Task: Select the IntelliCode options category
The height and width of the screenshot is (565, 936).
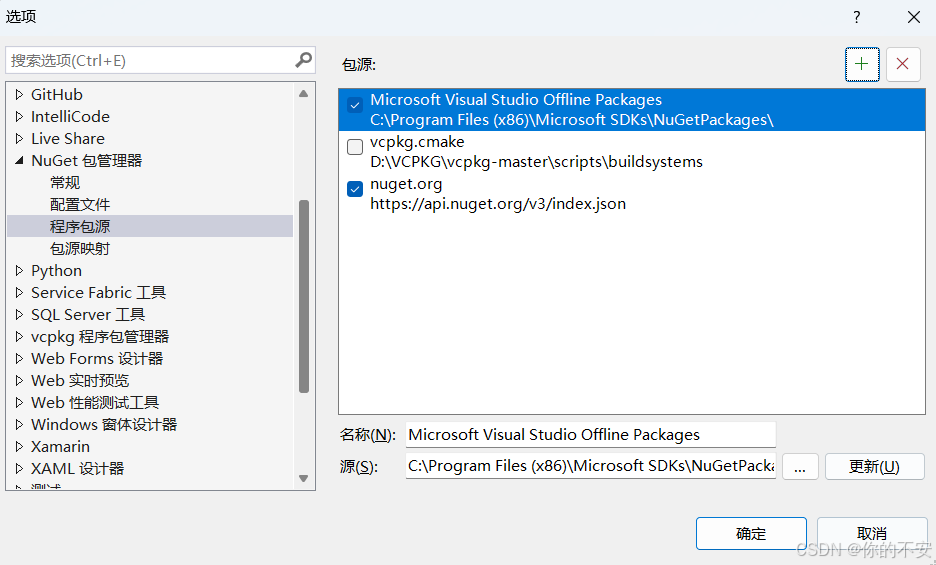Action: tap(70, 116)
